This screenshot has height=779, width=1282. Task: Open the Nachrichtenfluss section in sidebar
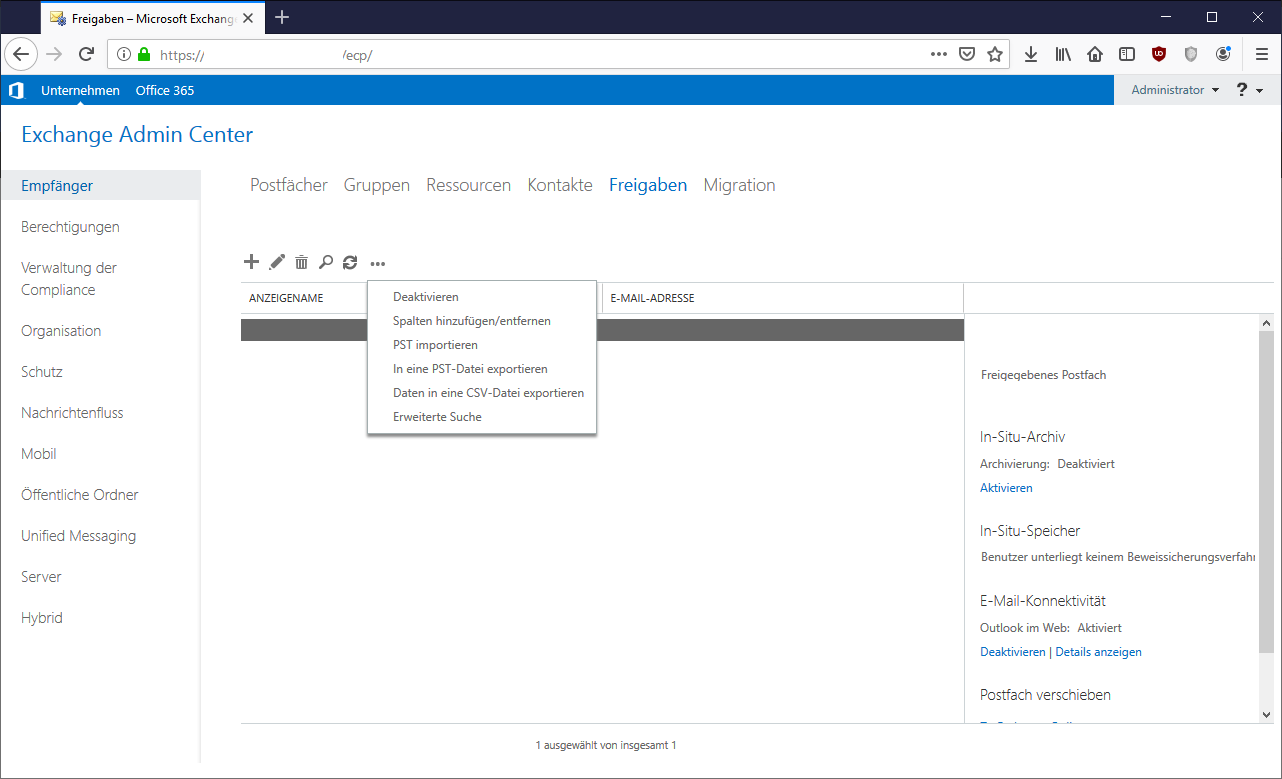pyautogui.click(x=72, y=413)
